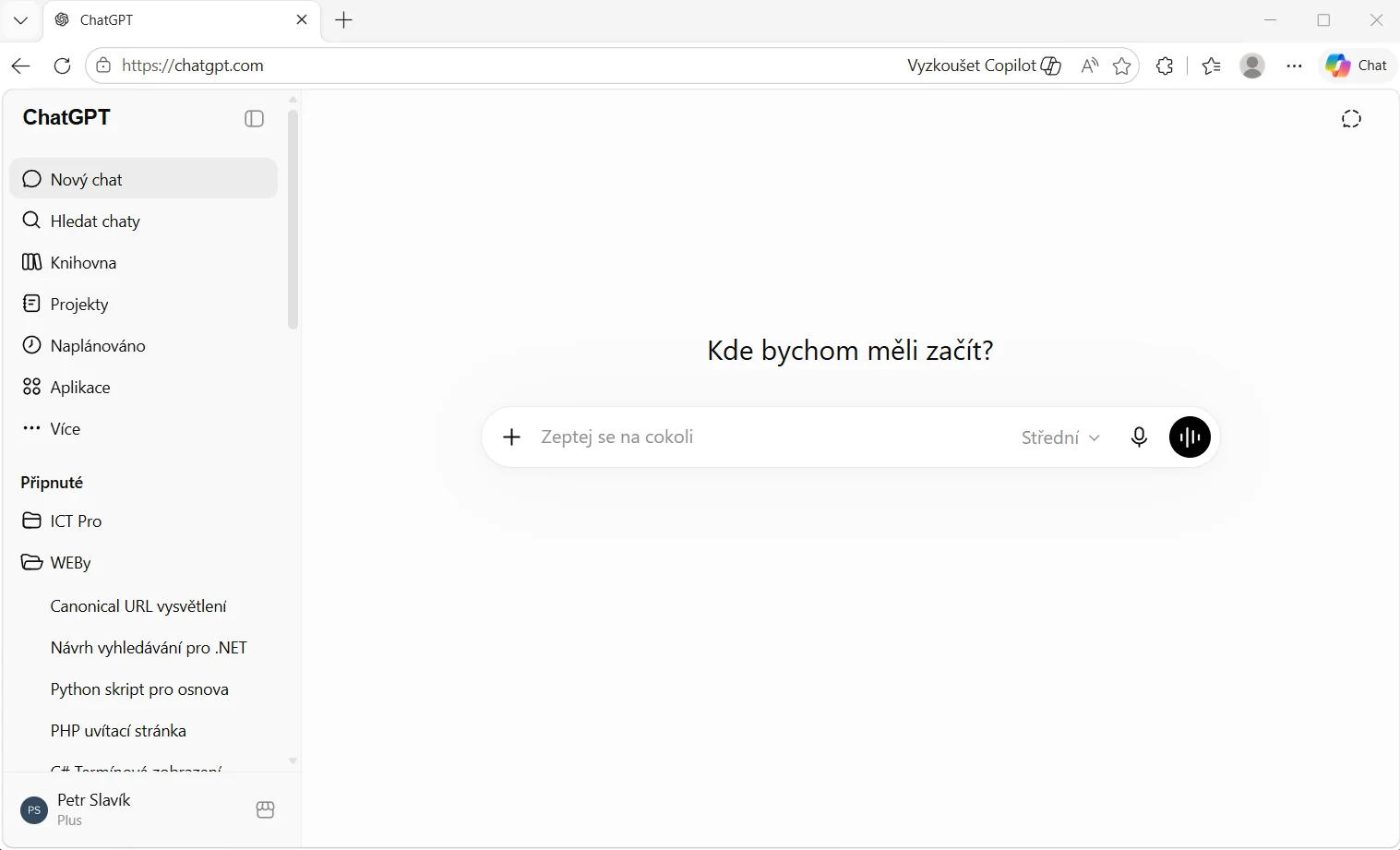Open the Aplikace section
The width and height of the screenshot is (1400, 850).
[143, 387]
